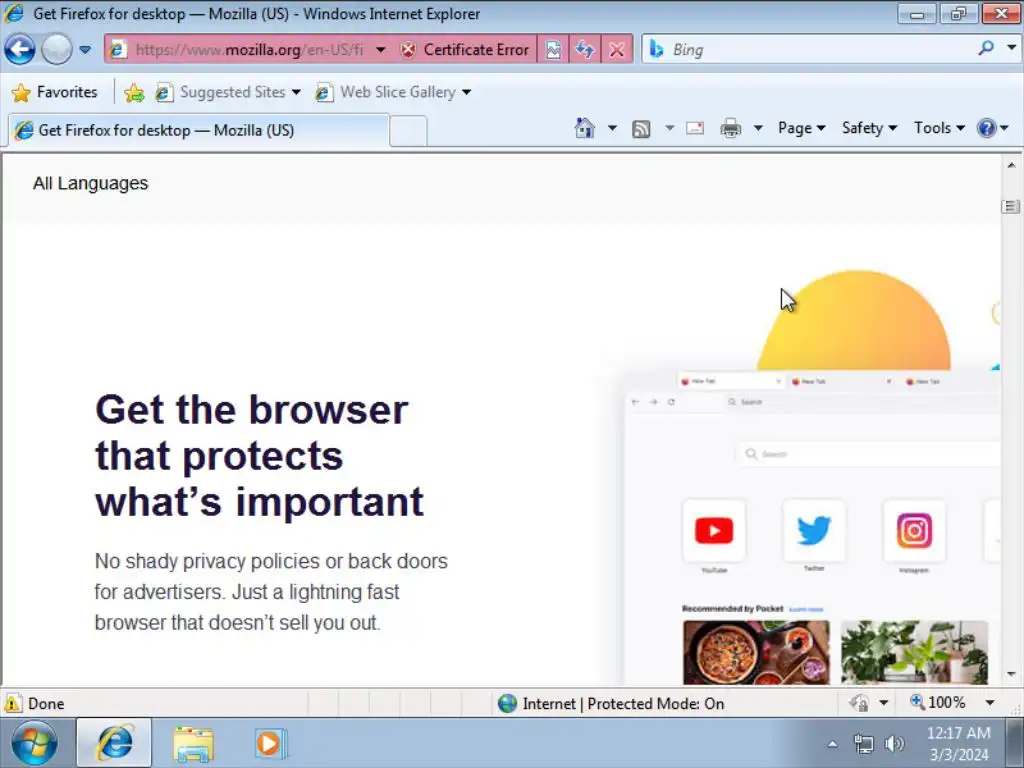1024x768 pixels.
Task: Click the mozilla.org address bar
Action: pyautogui.click(x=248, y=50)
